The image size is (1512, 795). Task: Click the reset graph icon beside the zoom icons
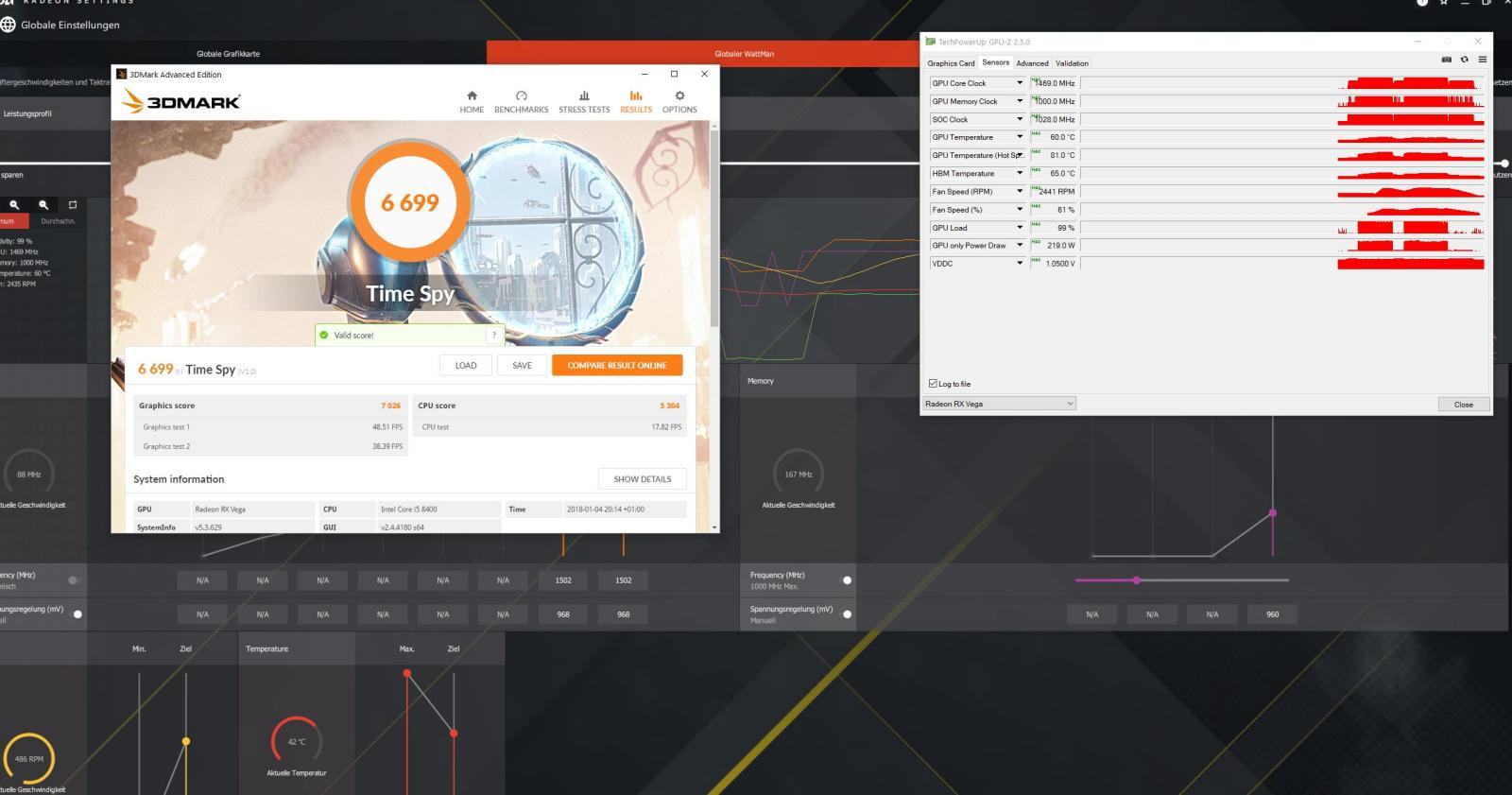73,204
